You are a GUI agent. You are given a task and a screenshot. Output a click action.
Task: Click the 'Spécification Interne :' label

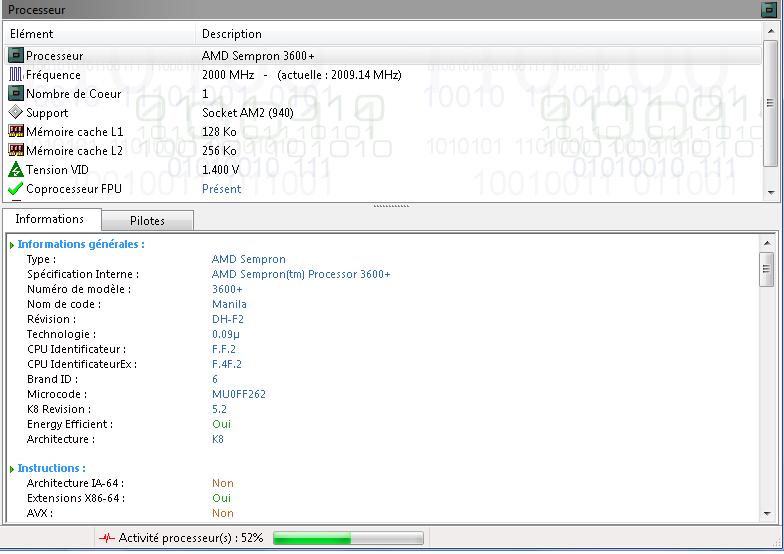click(83, 274)
